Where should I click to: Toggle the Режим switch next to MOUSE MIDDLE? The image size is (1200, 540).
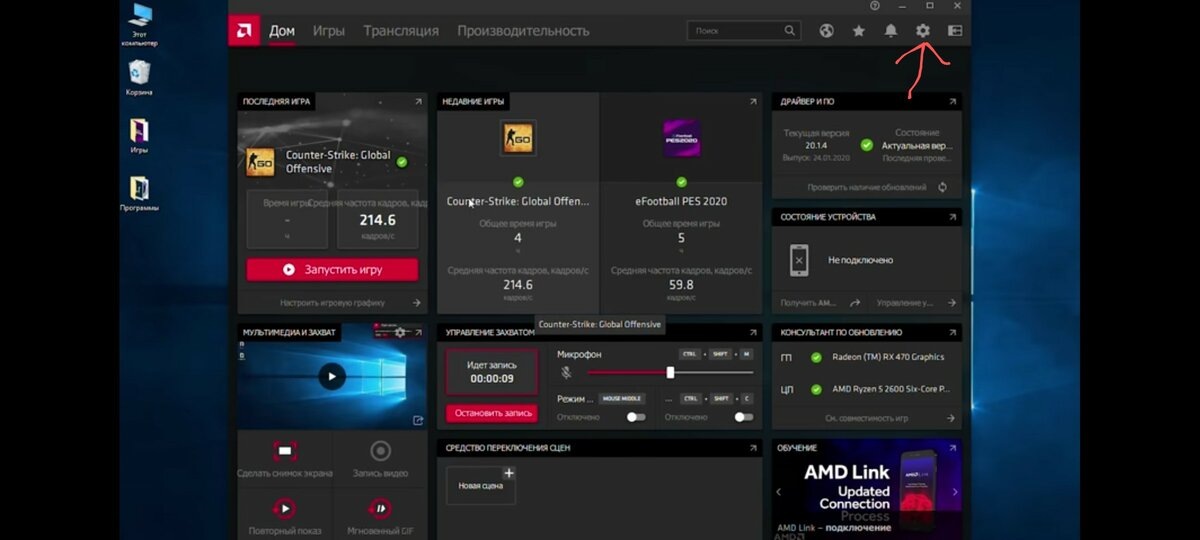point(636,417)
